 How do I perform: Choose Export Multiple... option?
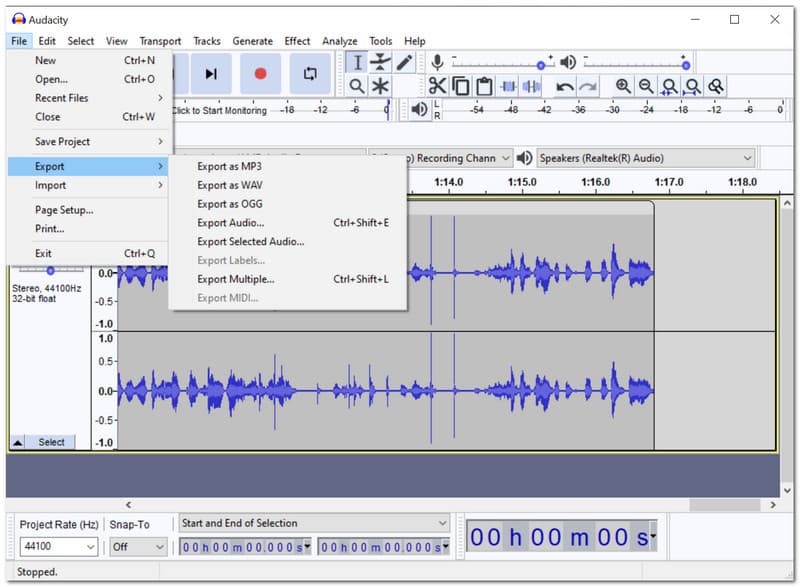288,279
